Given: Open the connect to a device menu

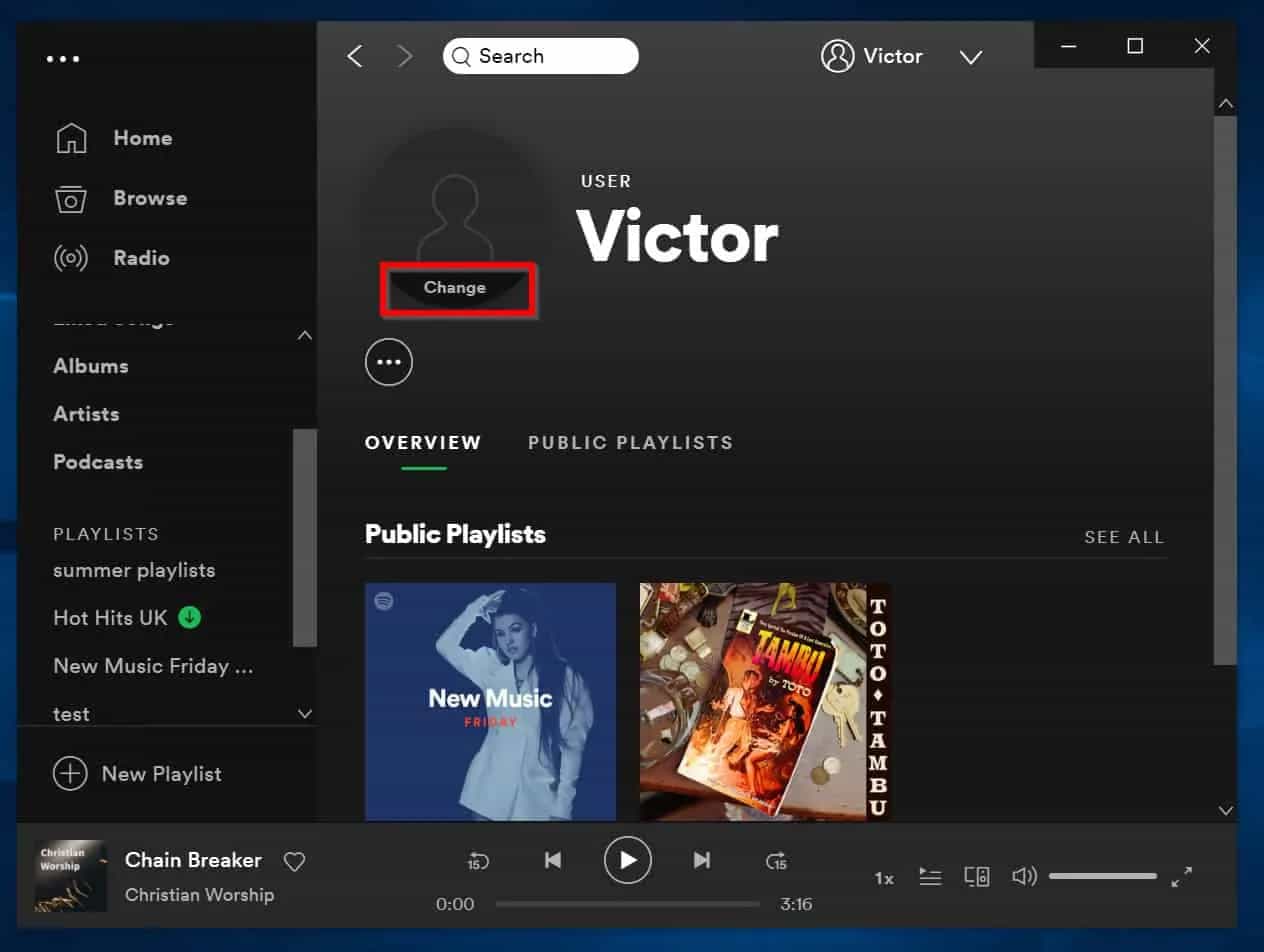Looking at the screenshot, I should 977,877.
